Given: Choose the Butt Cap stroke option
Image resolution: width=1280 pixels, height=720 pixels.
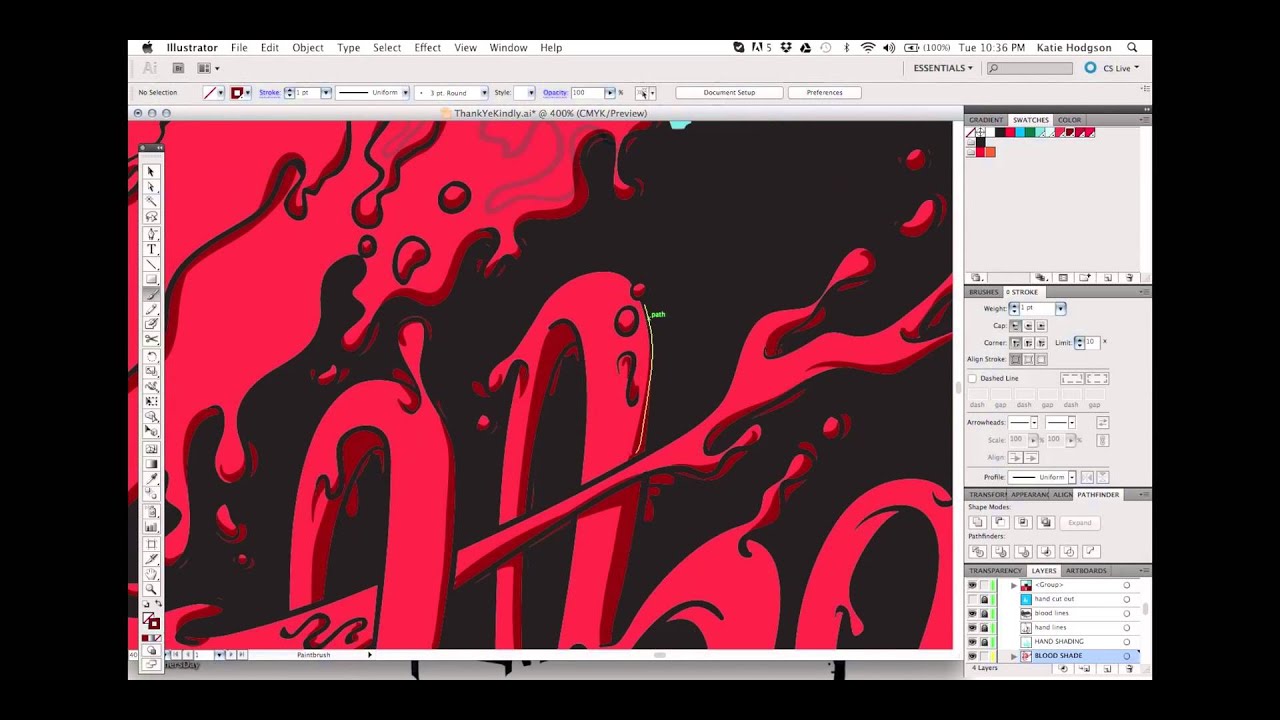Looking at the screenshot, I should [x=1015, y=326].
